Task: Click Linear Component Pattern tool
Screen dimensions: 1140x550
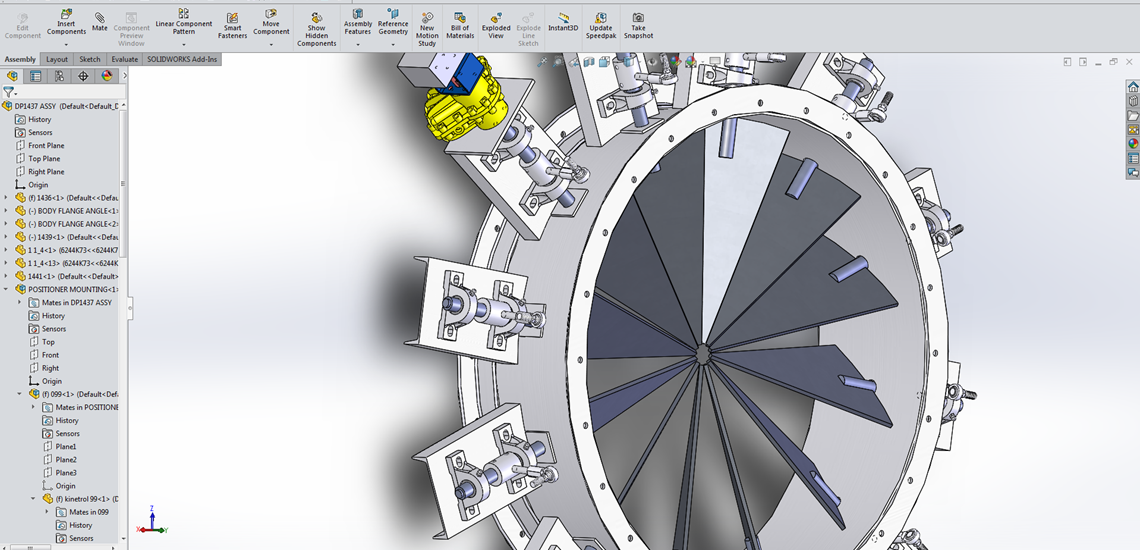Action: click(183, 23)
